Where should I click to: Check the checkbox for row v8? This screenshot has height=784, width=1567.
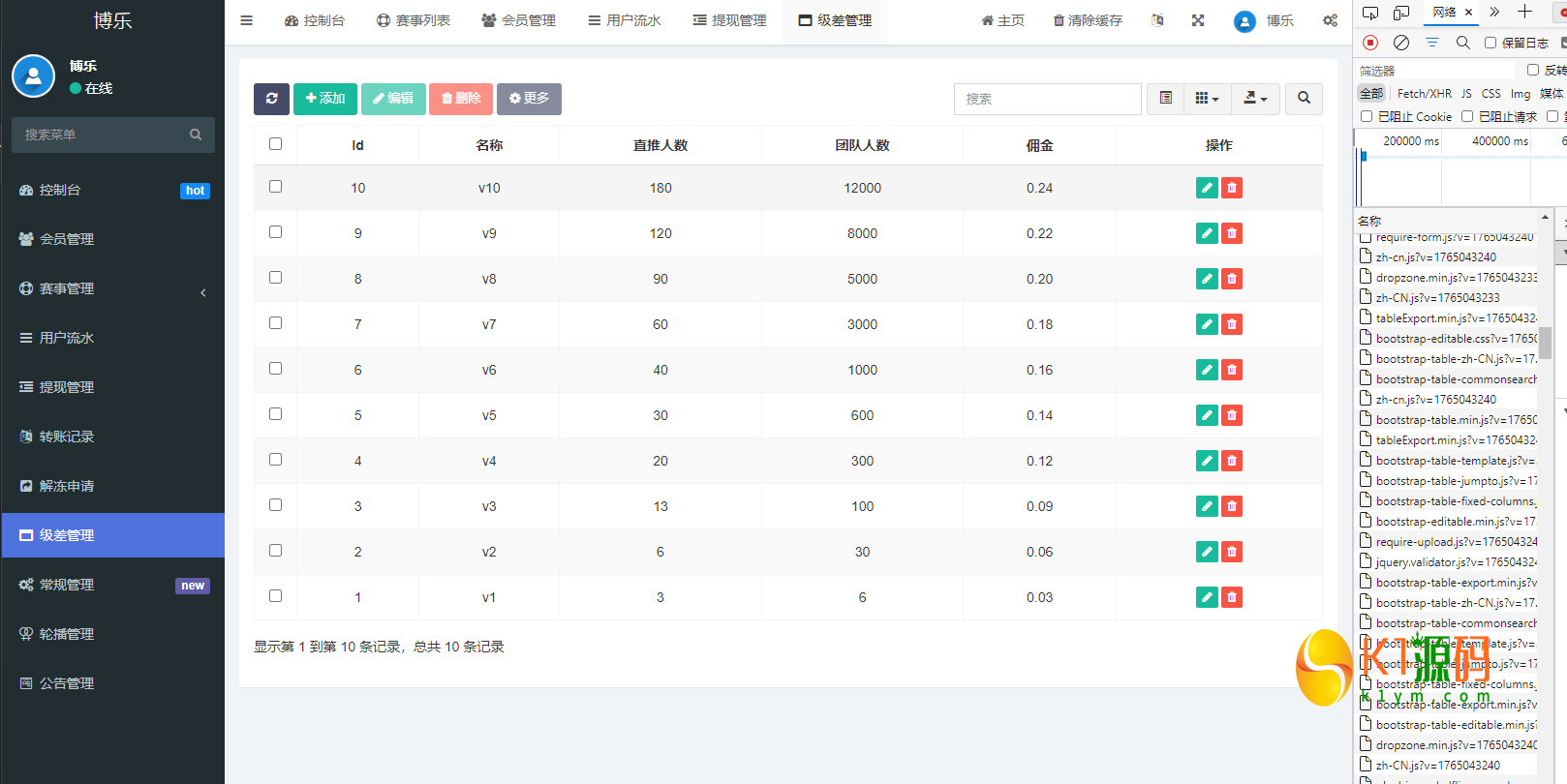(275, 278)
